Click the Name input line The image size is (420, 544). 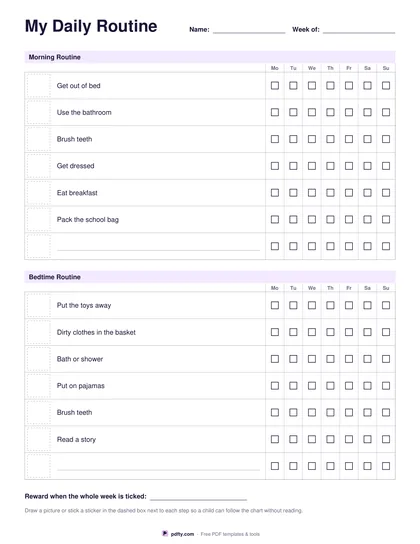click(249, 30)
